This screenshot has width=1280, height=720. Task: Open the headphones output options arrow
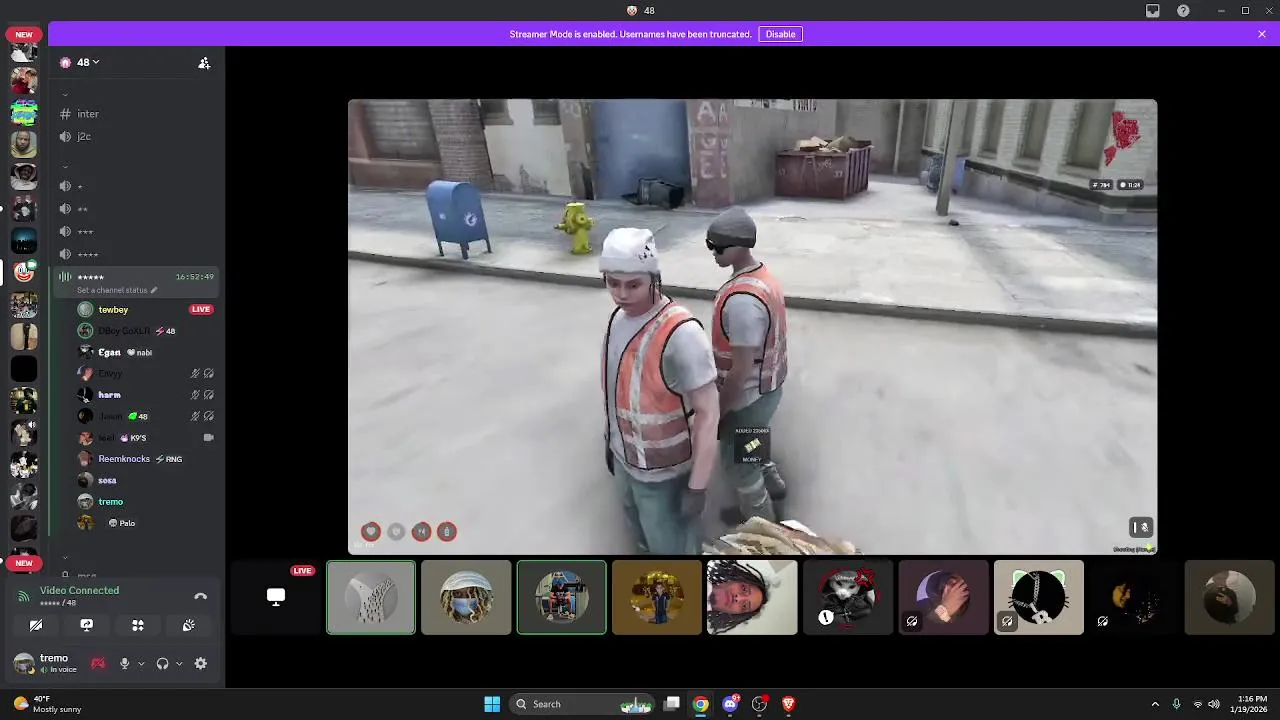[178, 663]
